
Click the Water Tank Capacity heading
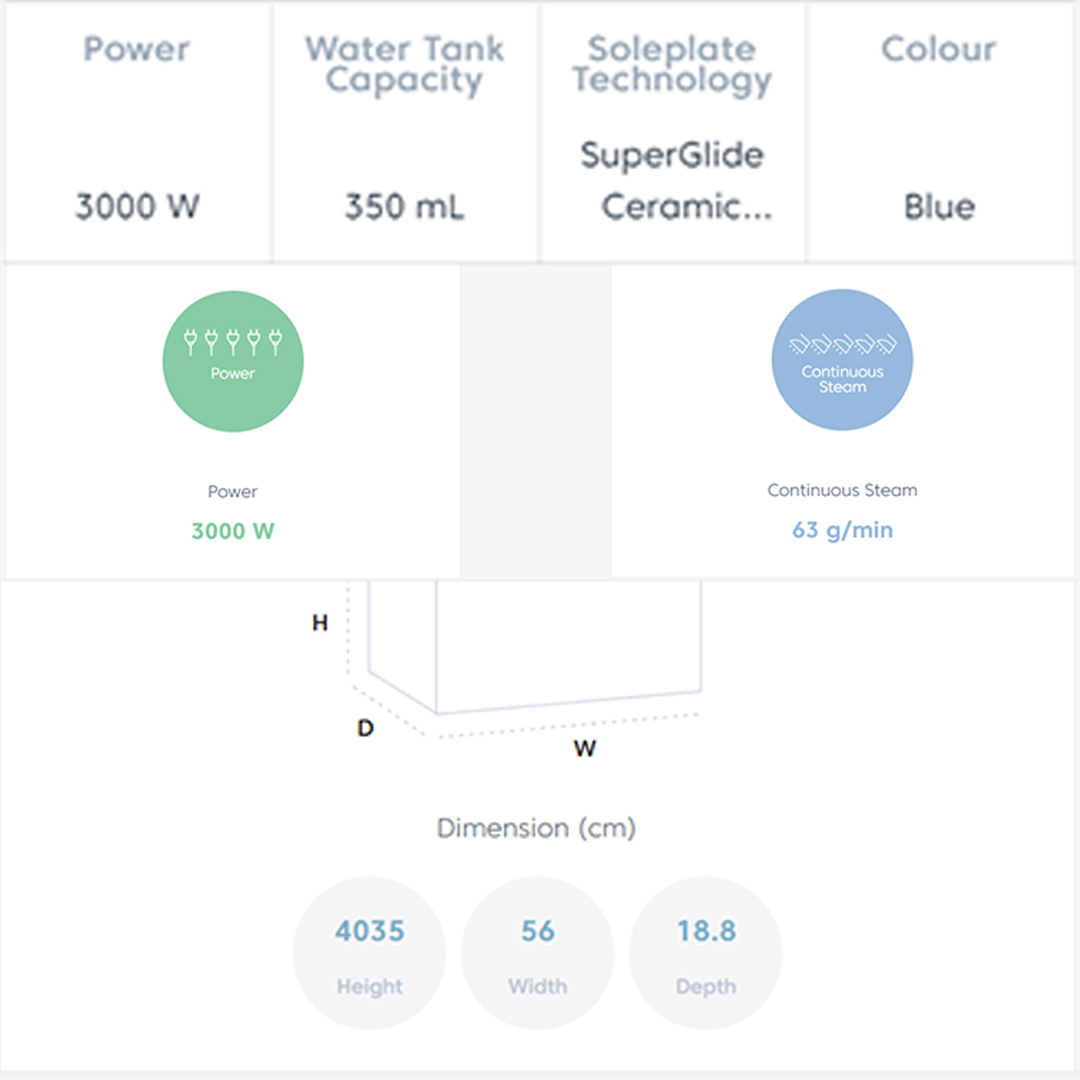(405, 64)
